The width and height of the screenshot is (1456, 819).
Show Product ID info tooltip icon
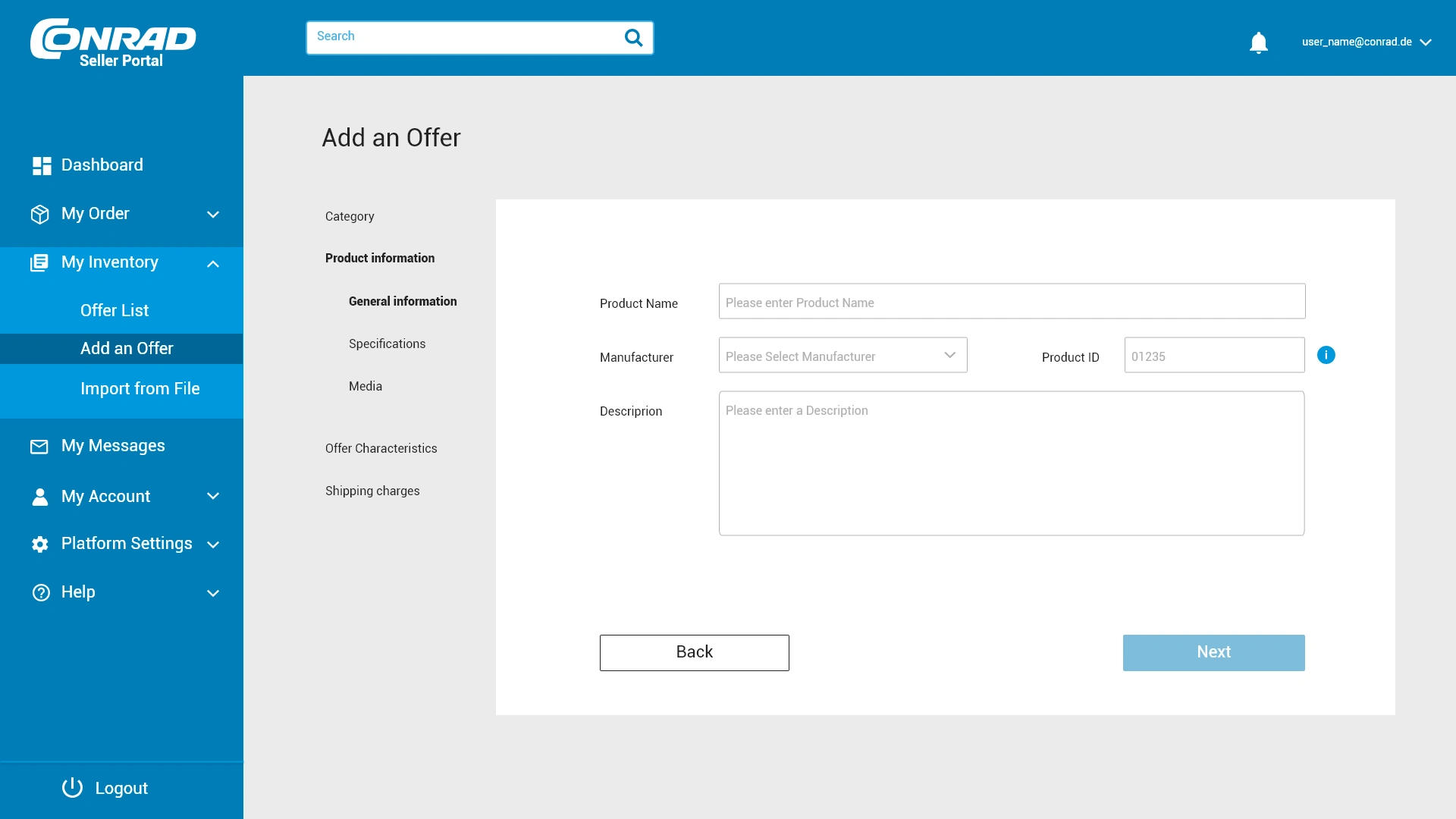point(1326,355)
